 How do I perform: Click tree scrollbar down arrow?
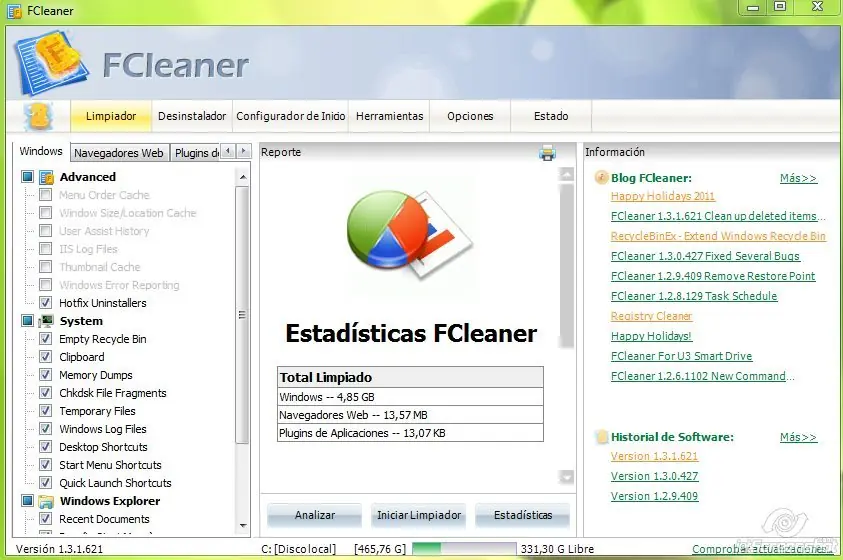243,526
